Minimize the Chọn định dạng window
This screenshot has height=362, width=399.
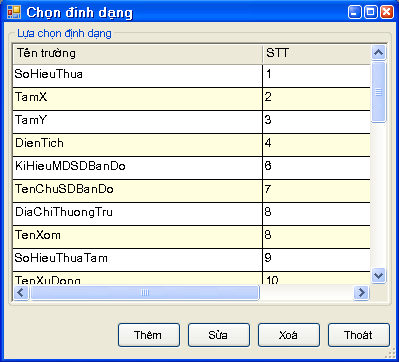tap(354, 12)
